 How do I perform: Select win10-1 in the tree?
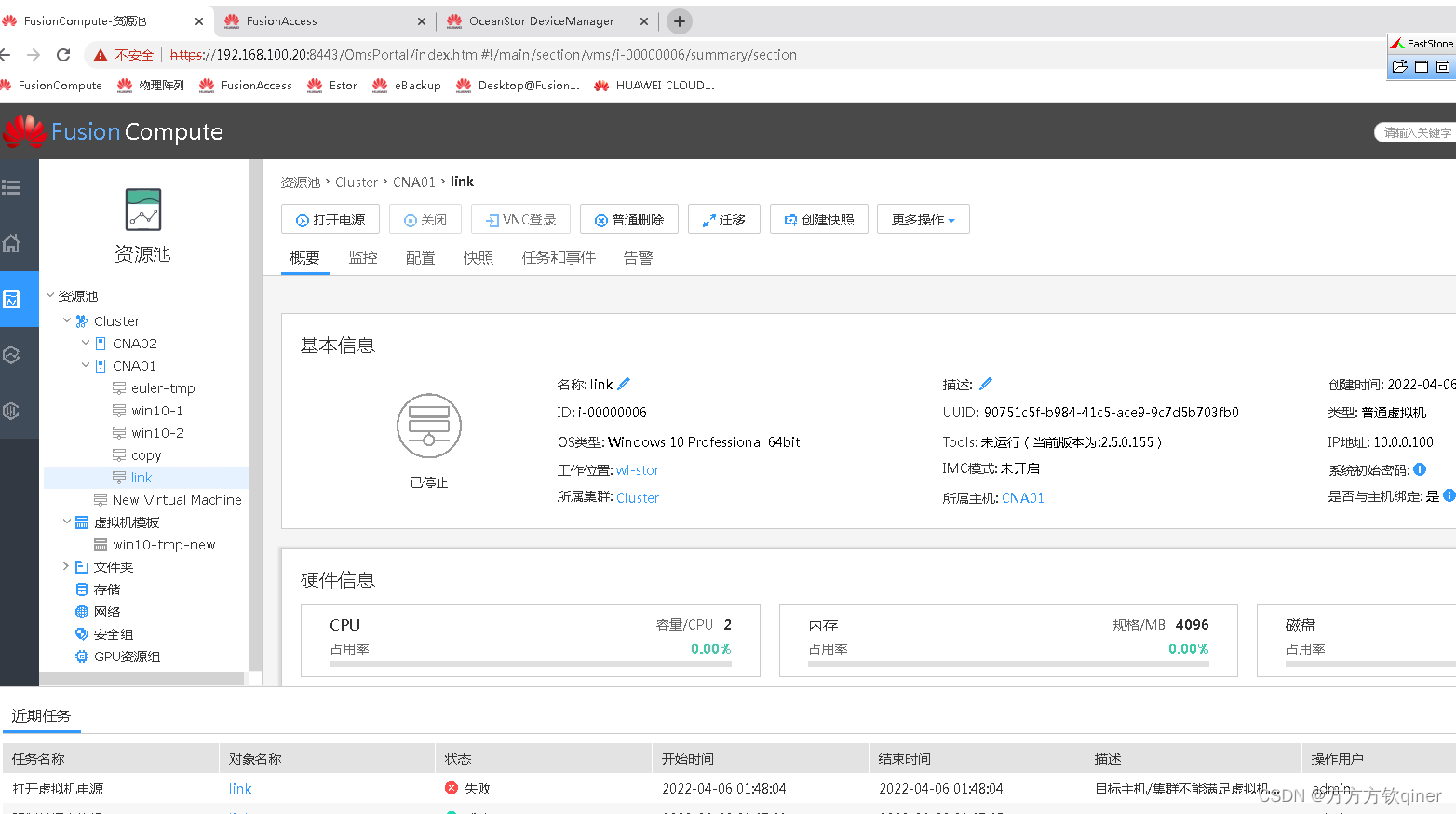[x=157, y=411]
